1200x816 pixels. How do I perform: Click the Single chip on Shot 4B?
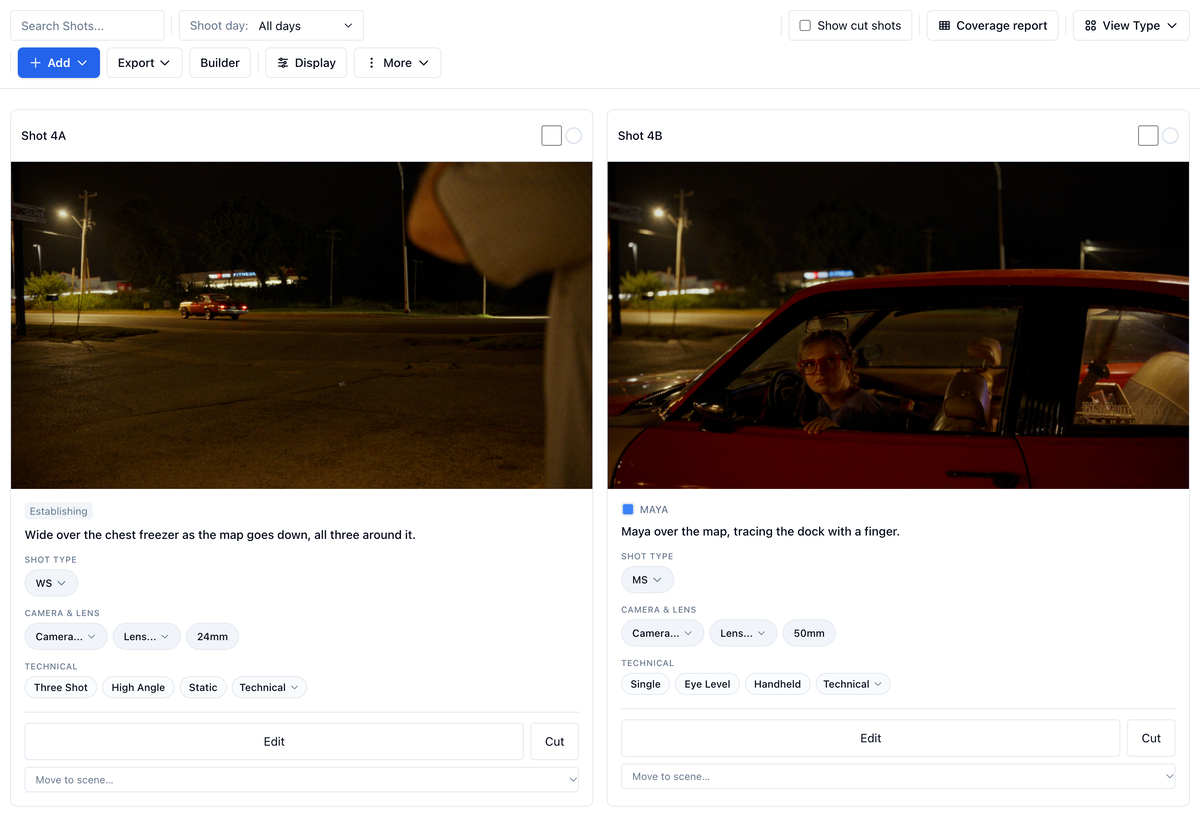point(645,684)
